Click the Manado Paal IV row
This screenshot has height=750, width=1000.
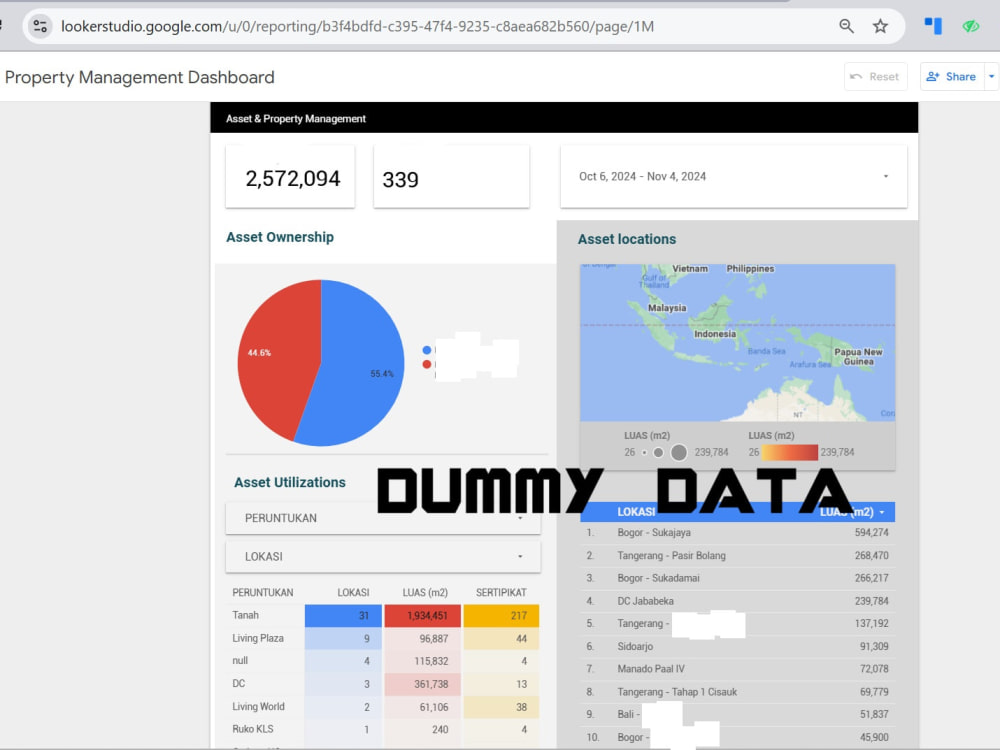737,669
